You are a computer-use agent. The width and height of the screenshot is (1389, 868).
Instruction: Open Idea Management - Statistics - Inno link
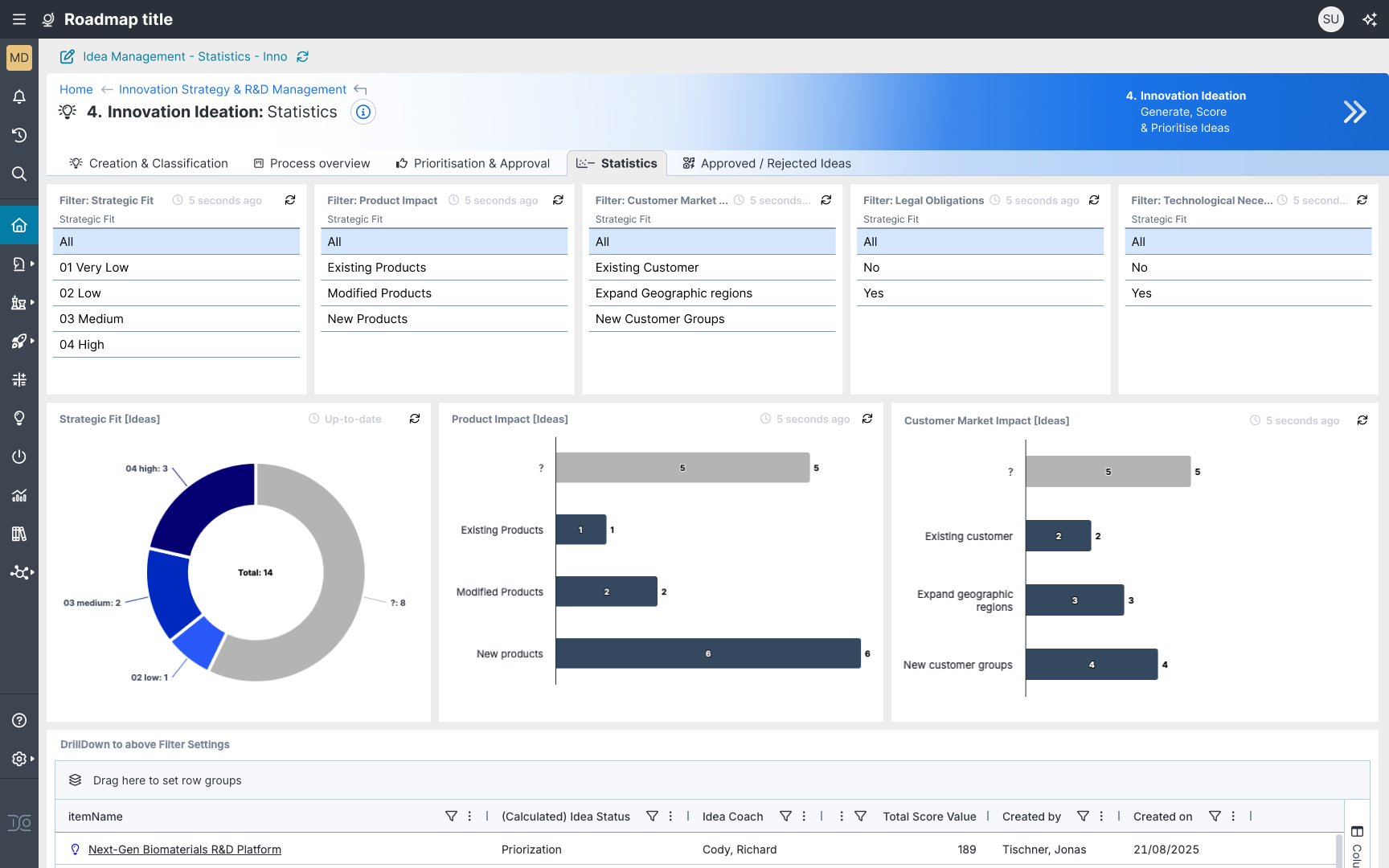(x=185, y=56)
